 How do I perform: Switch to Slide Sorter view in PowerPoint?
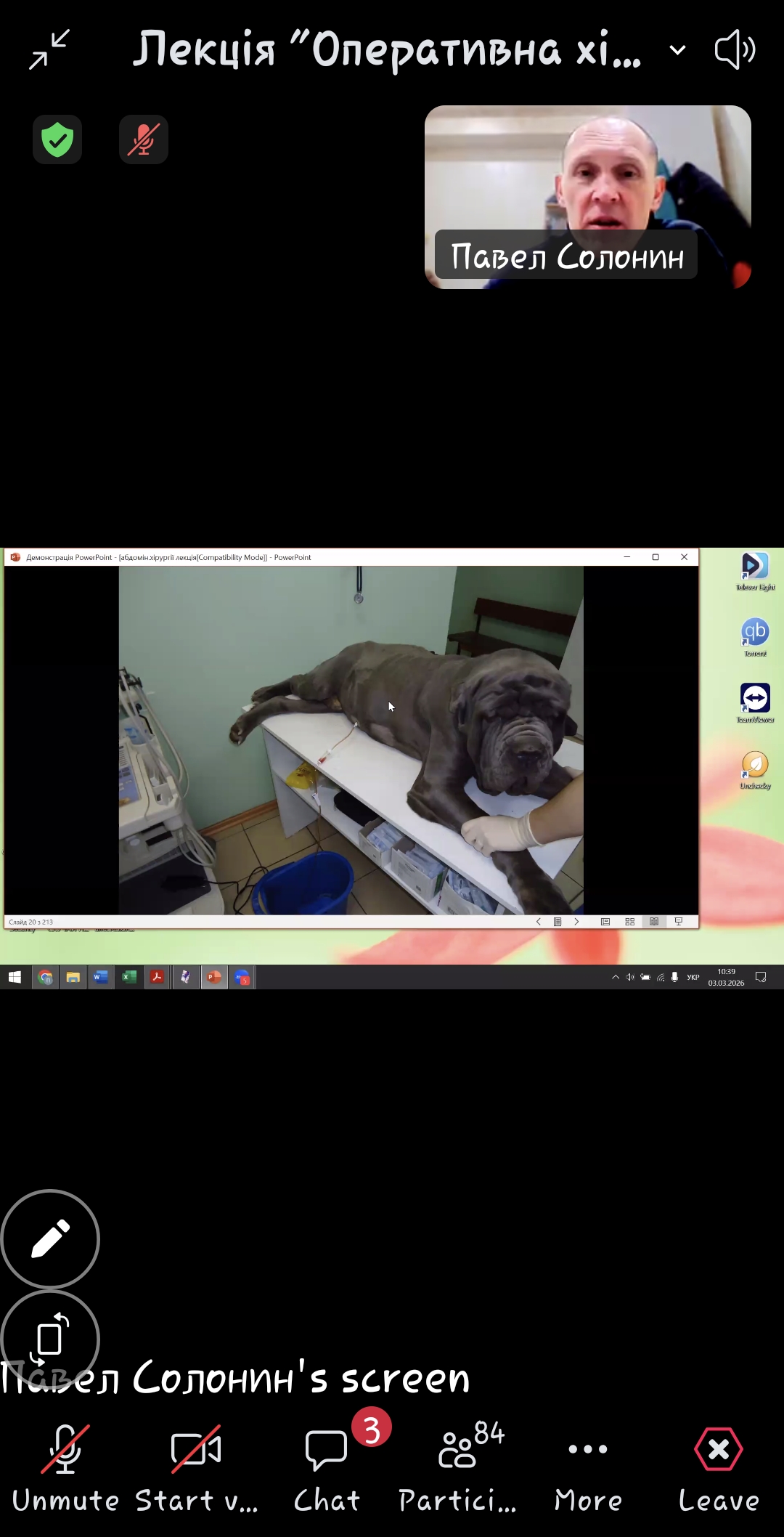(x=629, y=922)
